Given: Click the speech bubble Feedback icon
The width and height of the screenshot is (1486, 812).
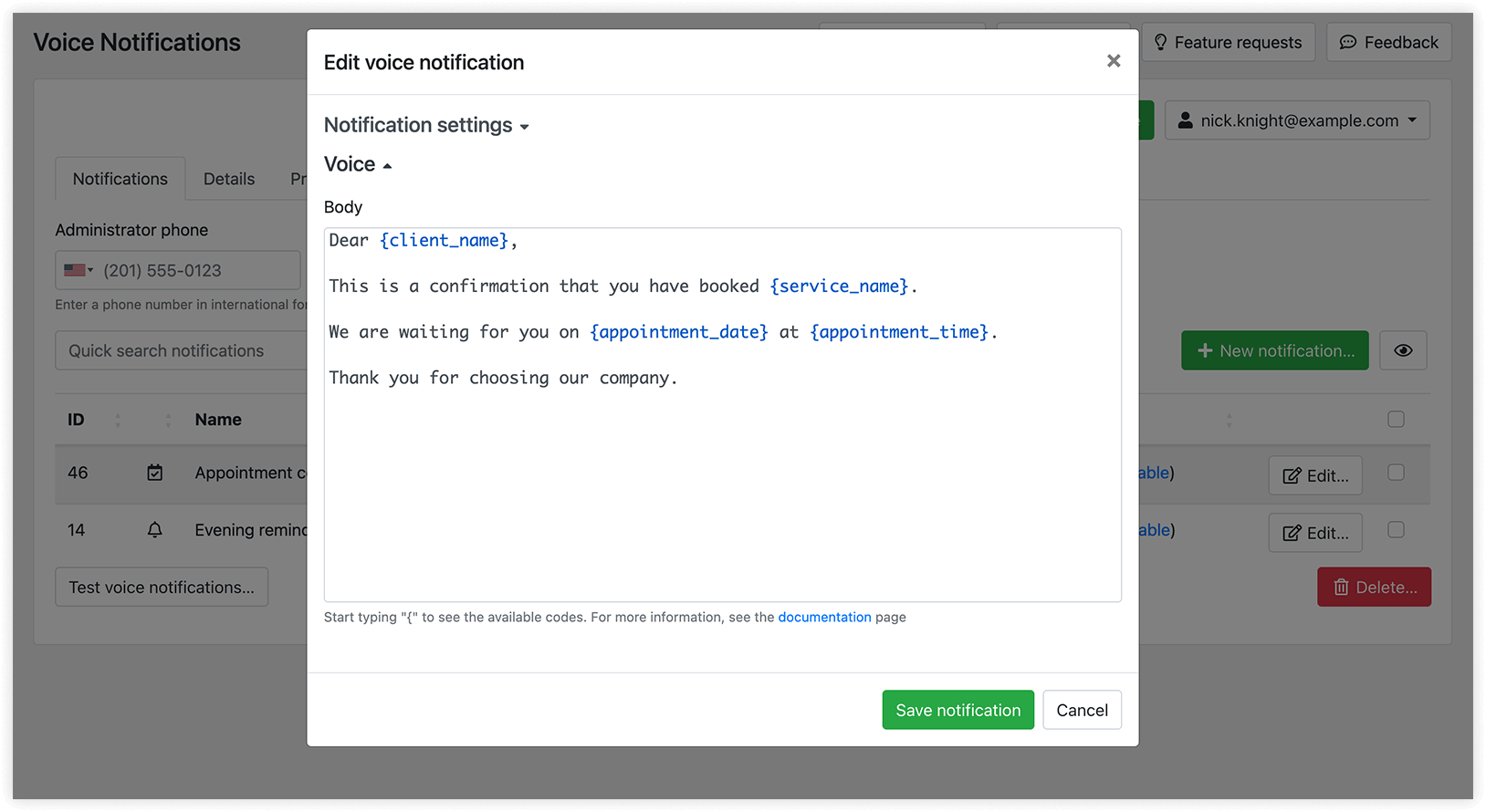Looking at the screenshot, I should coord(1347,42).
